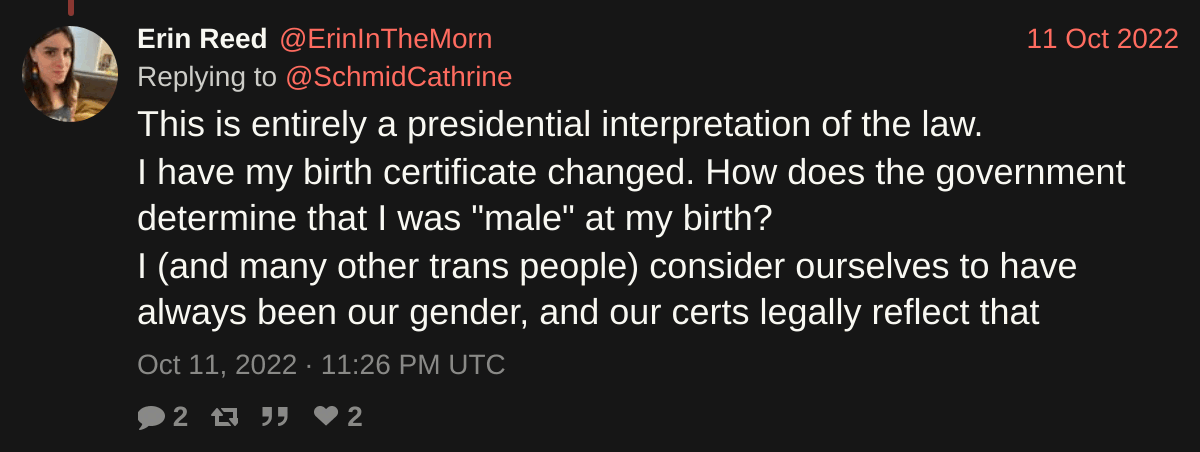
Task: Click the reply speech bubble icon
Action: click(x=150, y=416)
